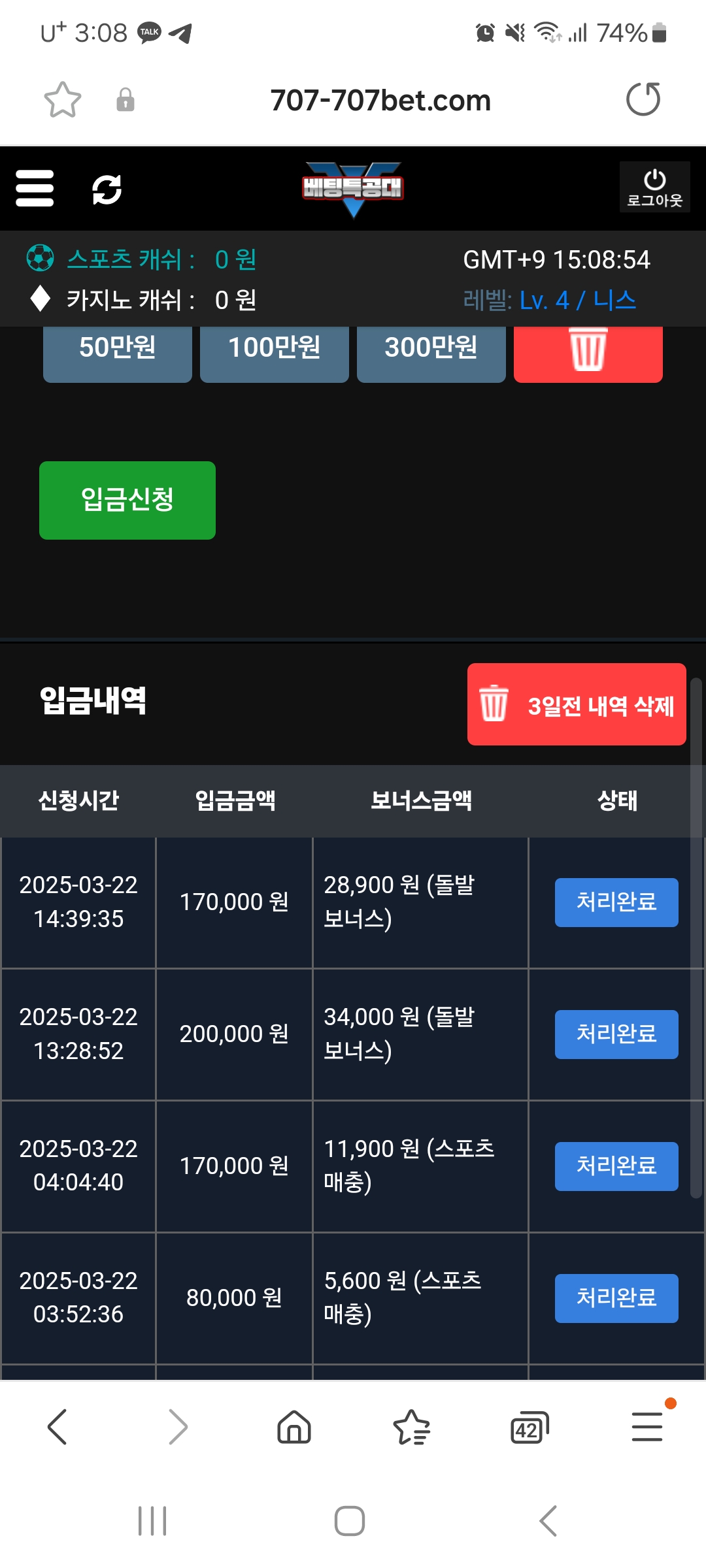Clear amount with the red trash button
Screen dimensions: 706x1568
tap(588, 350)
